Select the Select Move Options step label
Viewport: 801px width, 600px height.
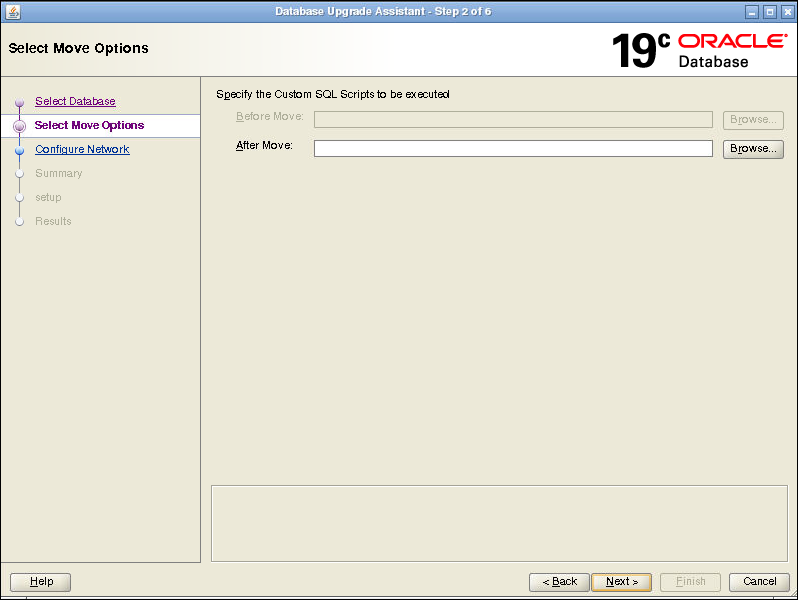(x=89, y=125)
